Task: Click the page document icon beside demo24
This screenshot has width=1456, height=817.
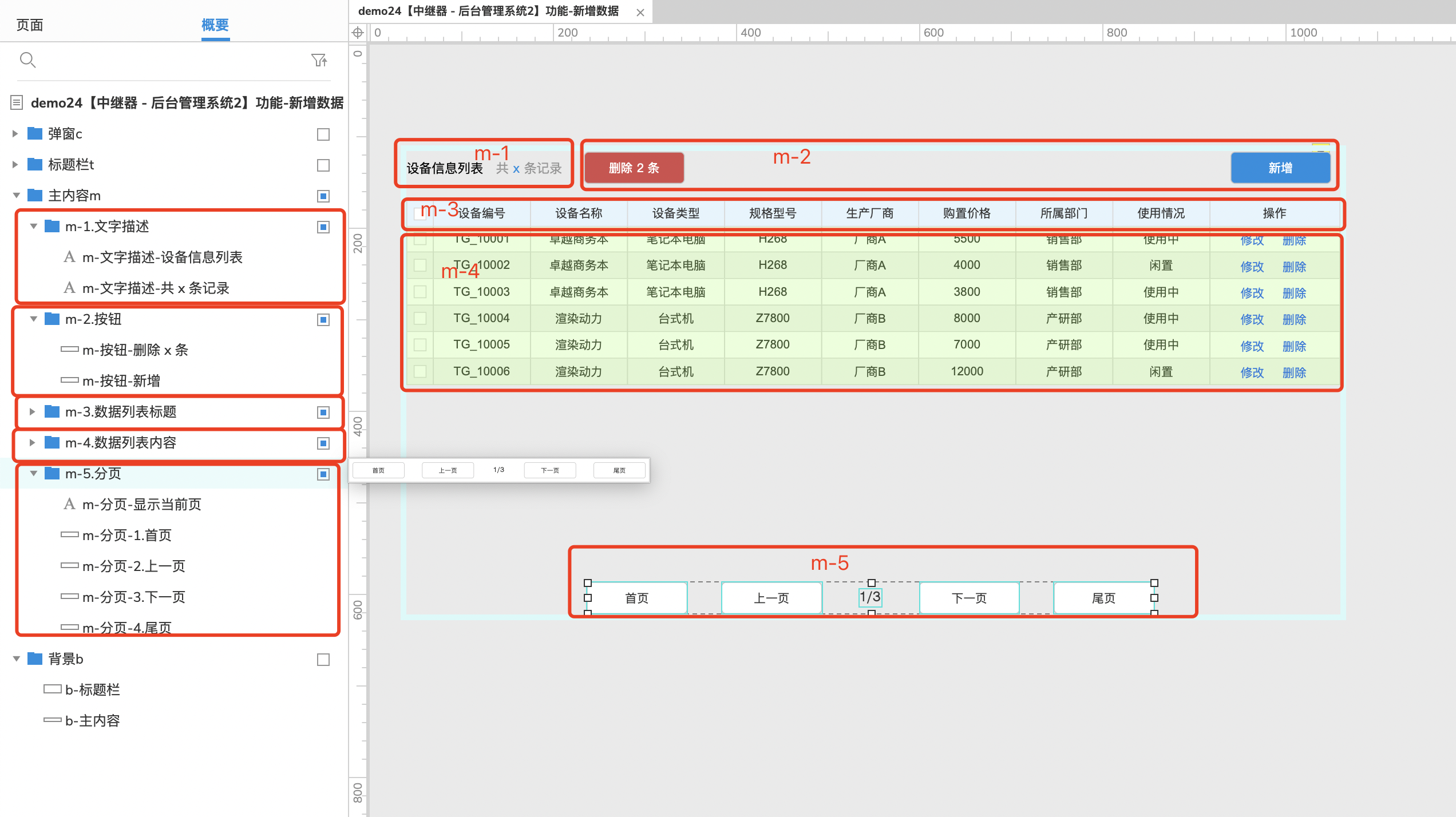Action: pyautogui.click(x=17, y=102)
